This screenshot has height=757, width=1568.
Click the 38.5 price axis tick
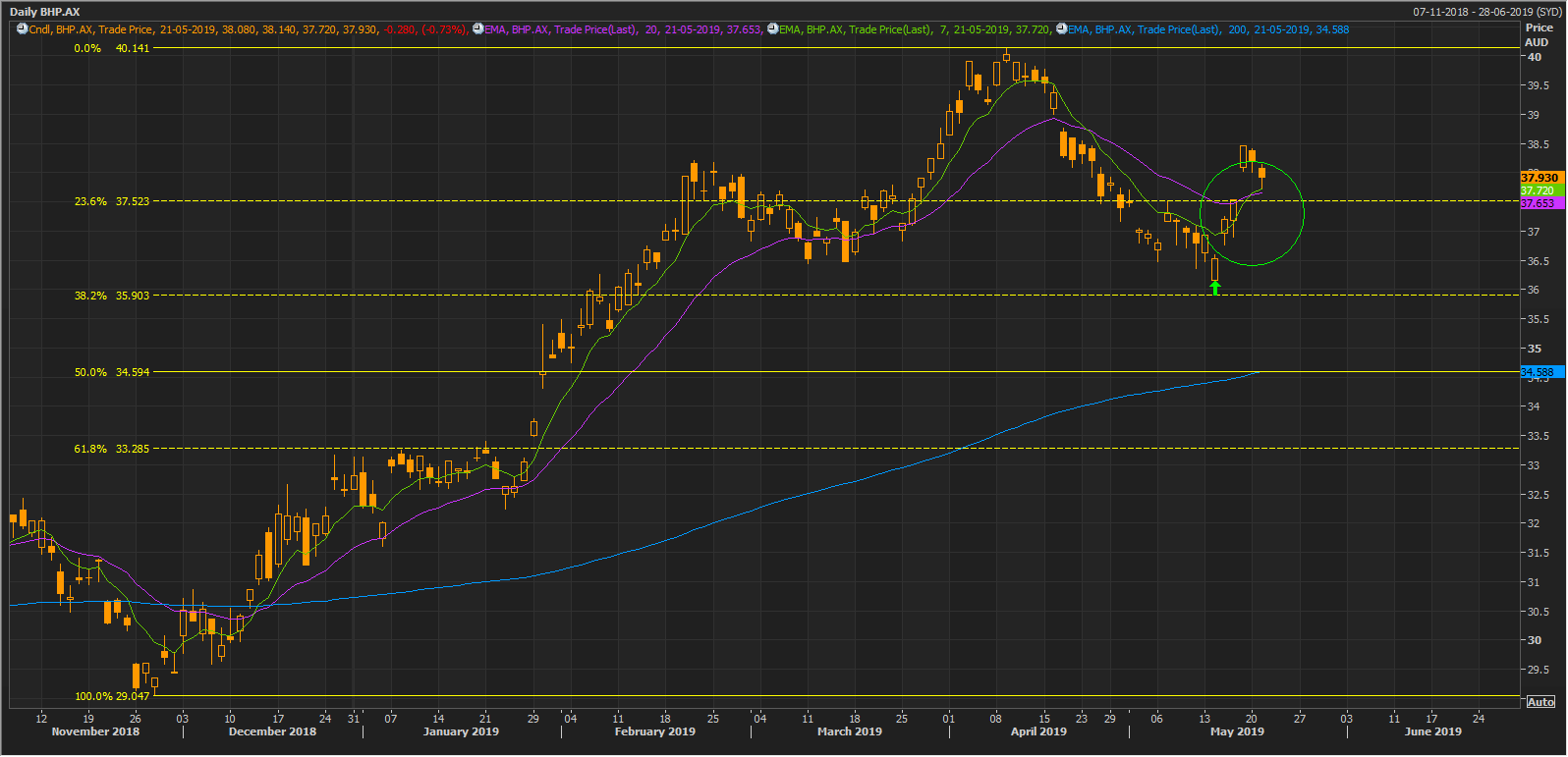pos(1539,144)
